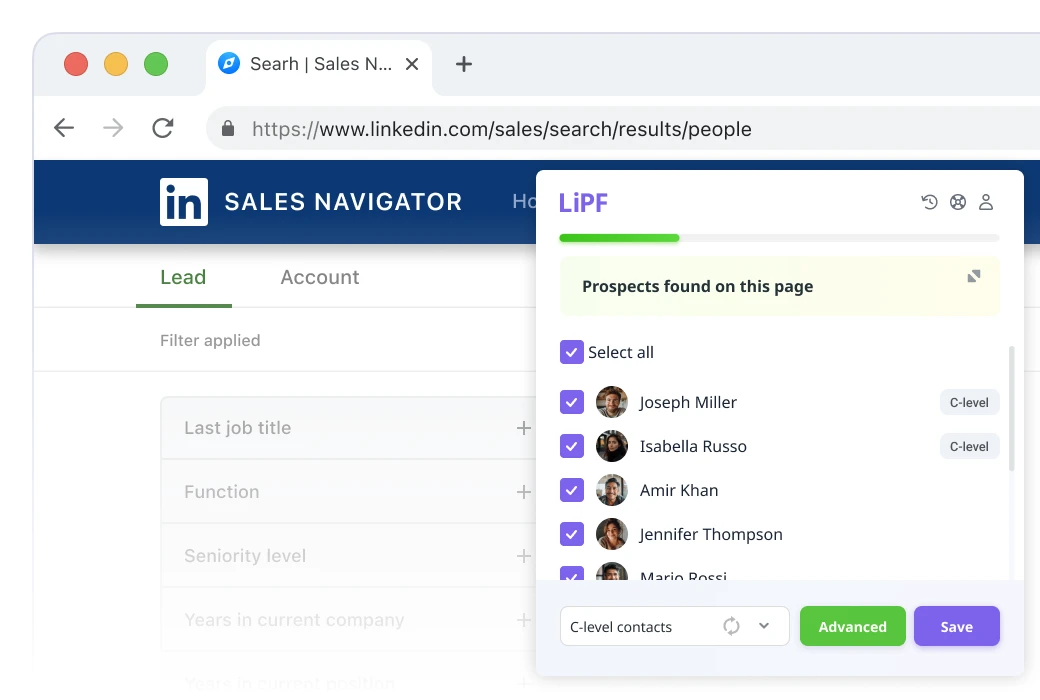The image size is (1040, 700).
Task: Click the browser tab favicon compass icon
Action: [x=229, y=64]
